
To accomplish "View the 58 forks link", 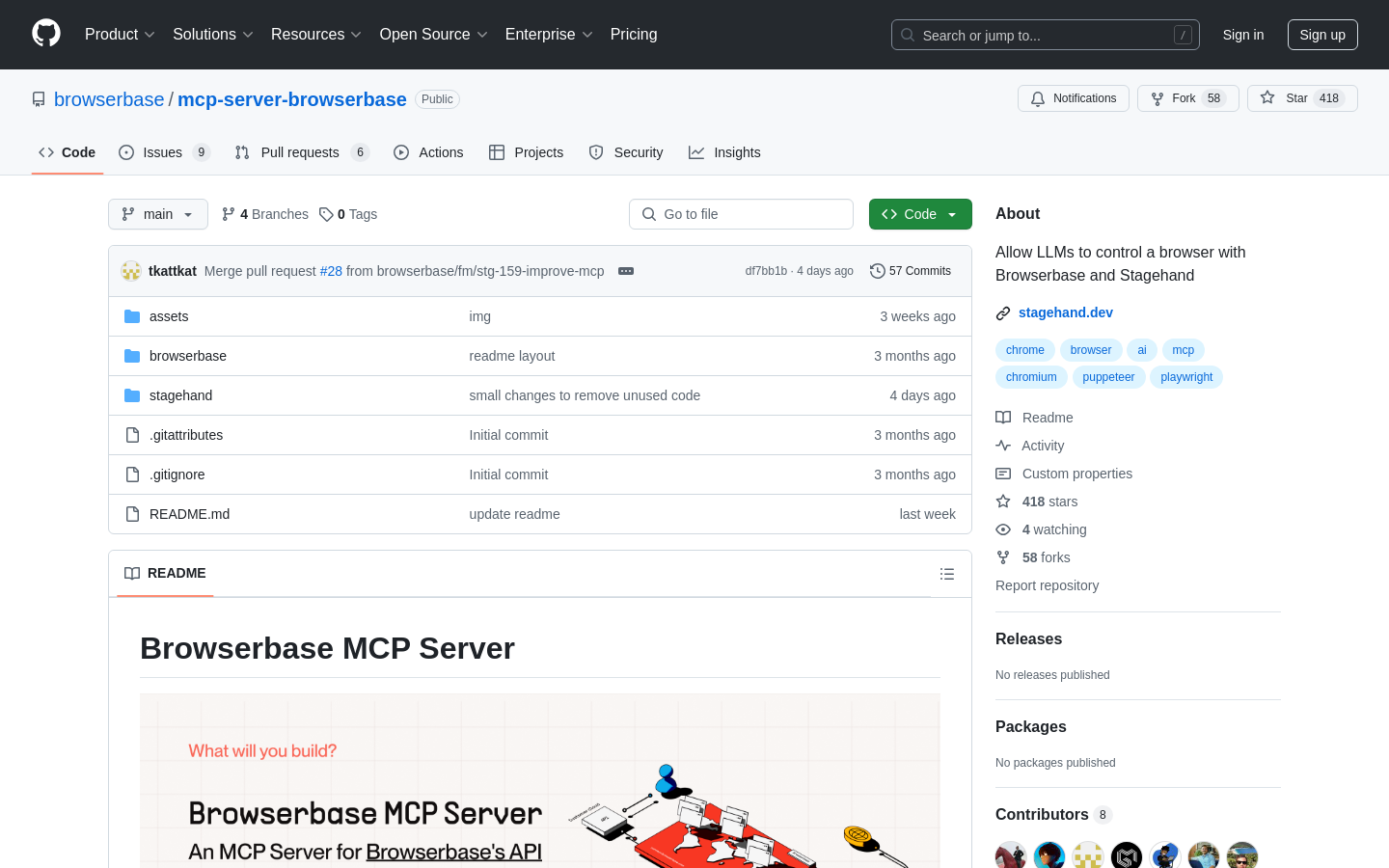I will 1033,557.
